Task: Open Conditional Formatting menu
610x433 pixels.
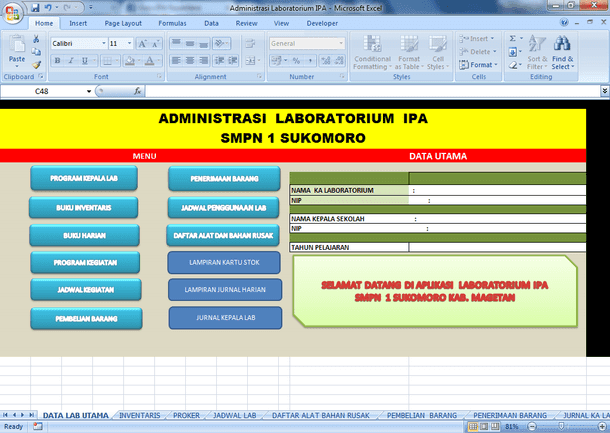Action: 372,53
